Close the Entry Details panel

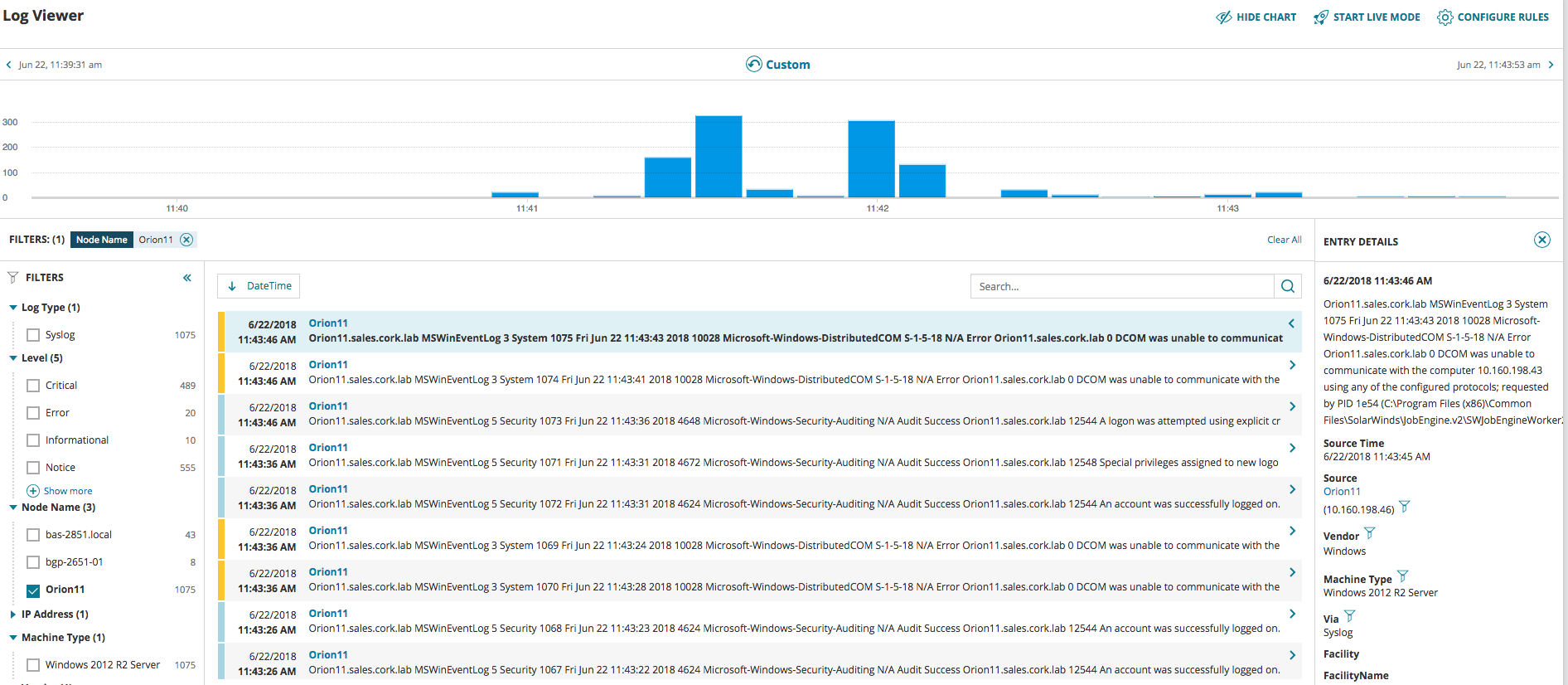coord(1541,240)
